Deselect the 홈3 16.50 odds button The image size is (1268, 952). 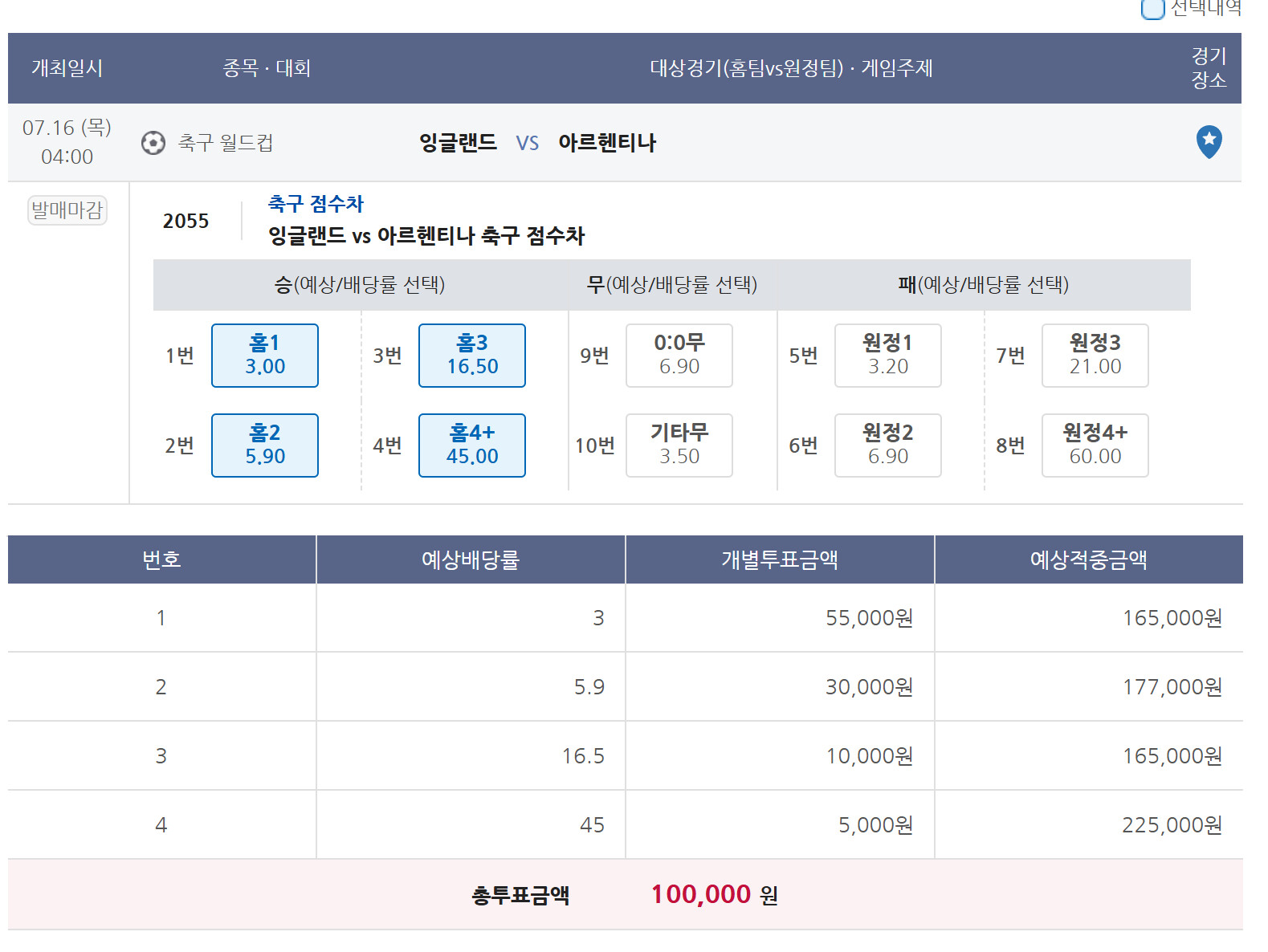pyautogui.click(x=472, y=356)
